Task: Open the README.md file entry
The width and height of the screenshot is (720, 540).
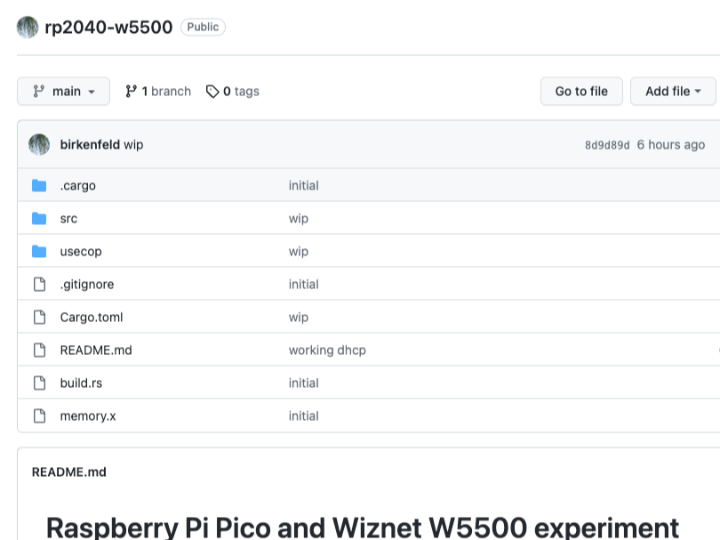Action: tap(96, 350)
